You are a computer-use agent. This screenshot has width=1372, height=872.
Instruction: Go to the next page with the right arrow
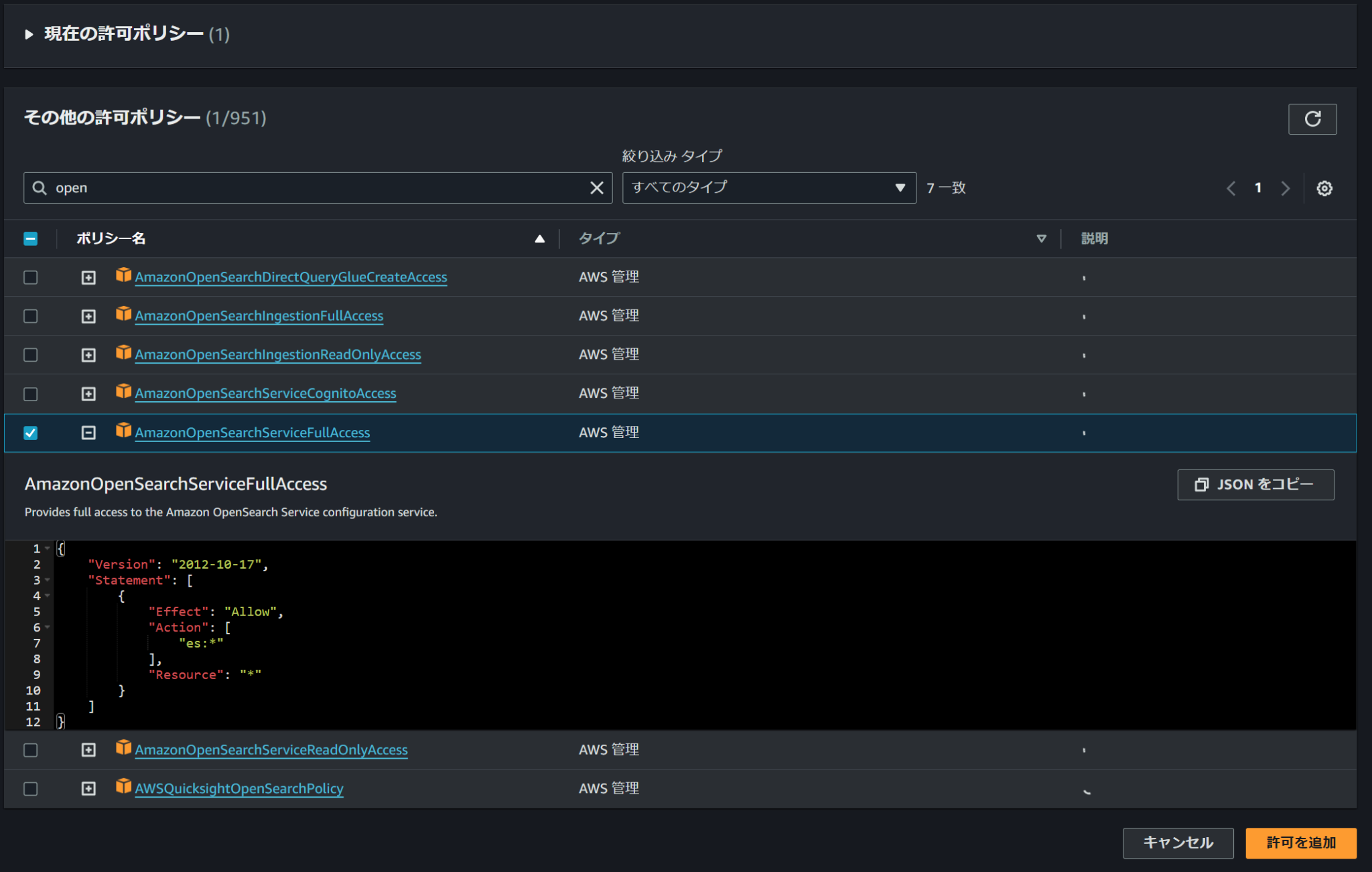[x=1285, y=188]
